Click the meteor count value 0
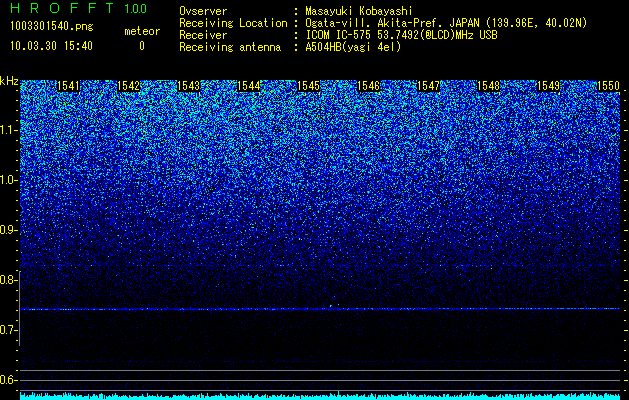629x400 pixels. [142, 46]
